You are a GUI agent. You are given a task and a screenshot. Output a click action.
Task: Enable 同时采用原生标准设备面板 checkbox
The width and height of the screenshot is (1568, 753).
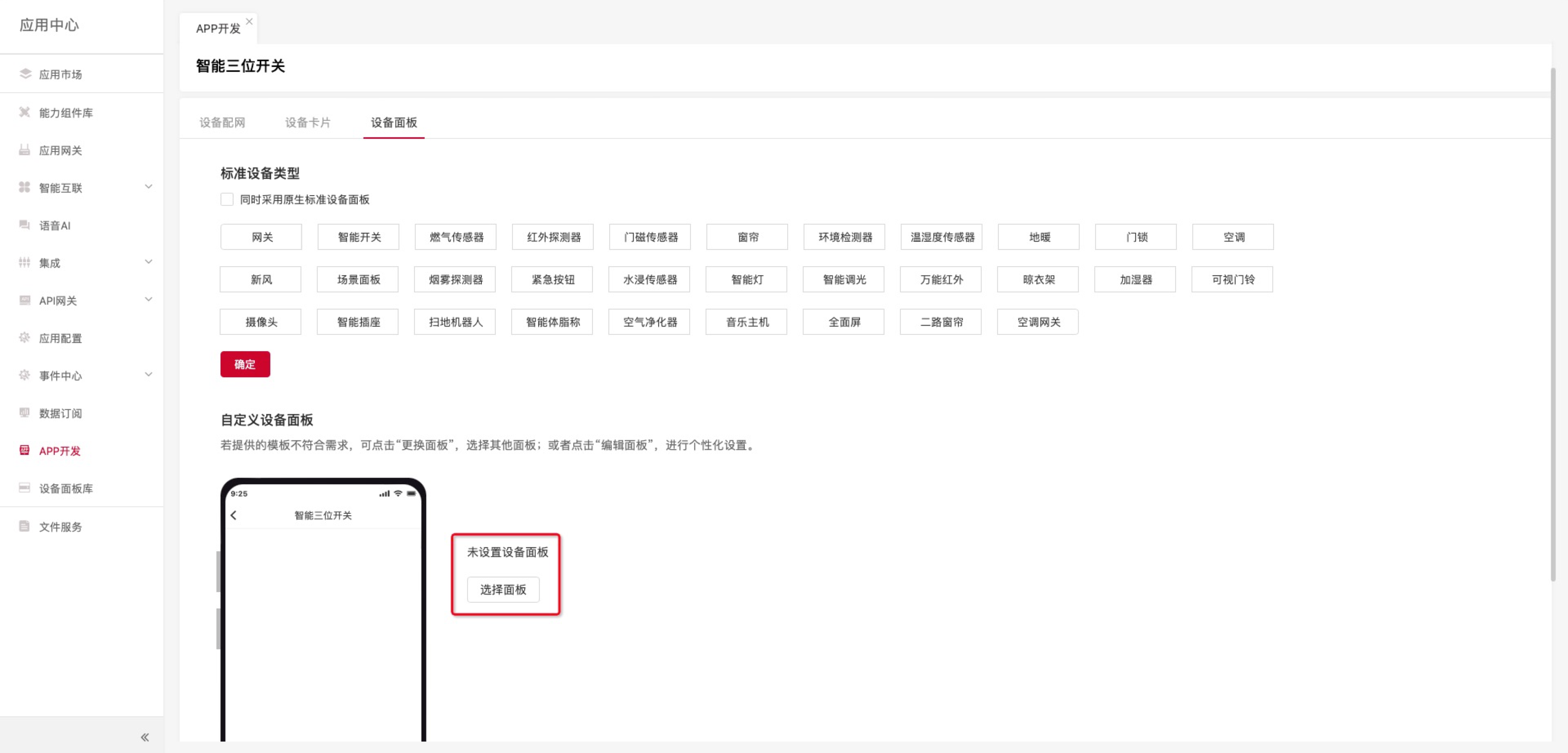(227, 200)
